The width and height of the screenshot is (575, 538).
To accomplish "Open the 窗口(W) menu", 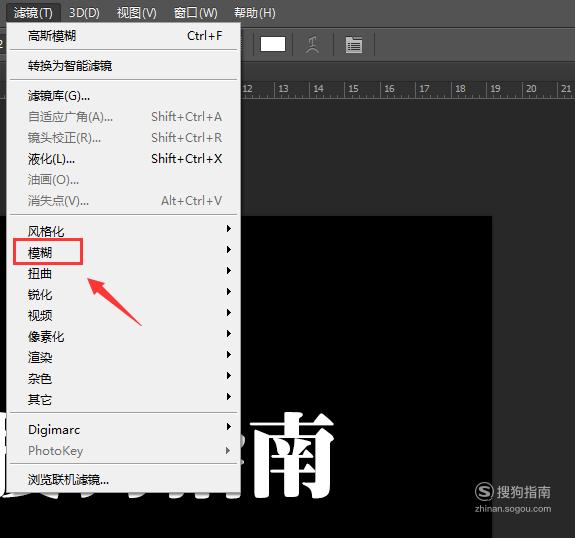I will [x=195, y=13].
